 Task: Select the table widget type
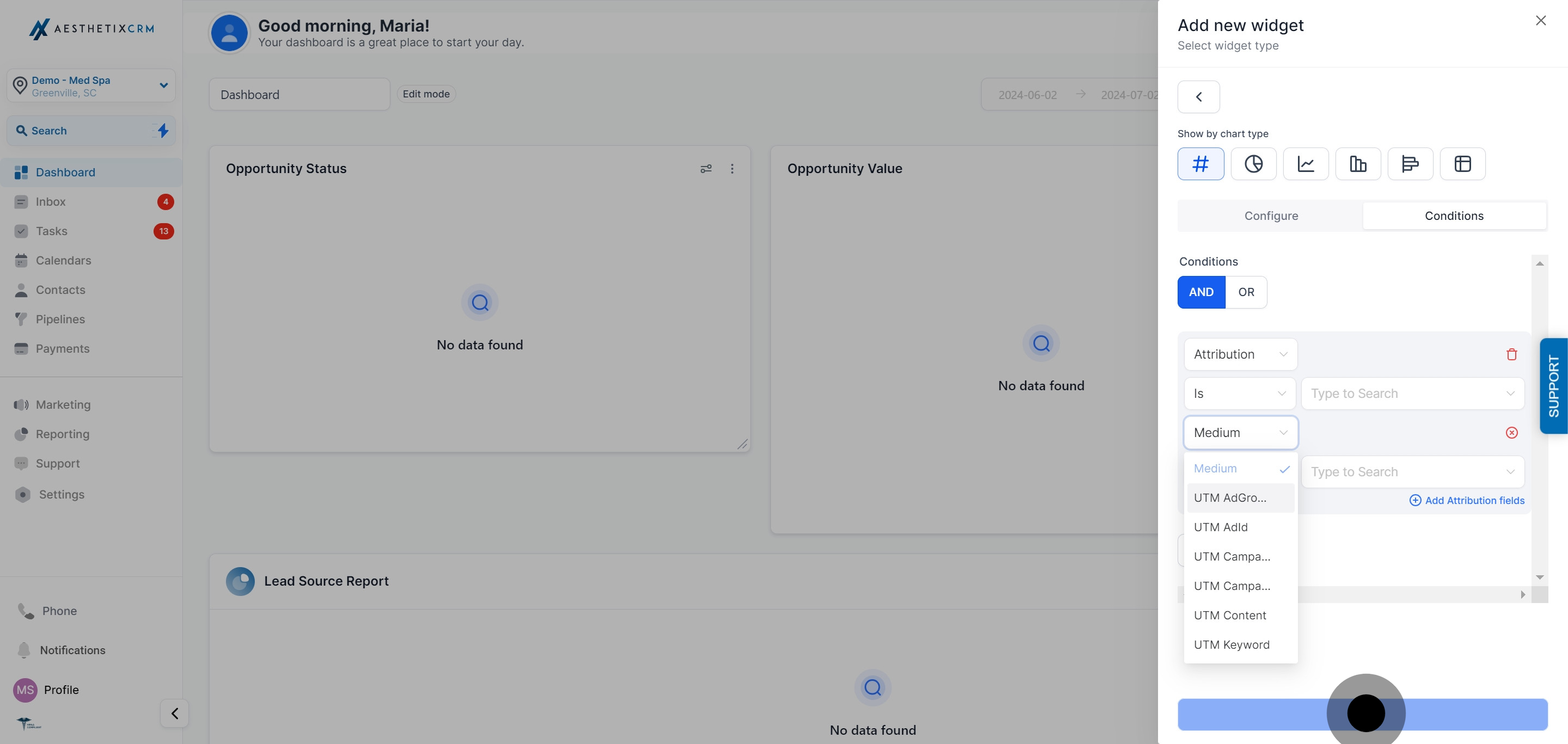pyautogui.click(x=1463, y=164)
